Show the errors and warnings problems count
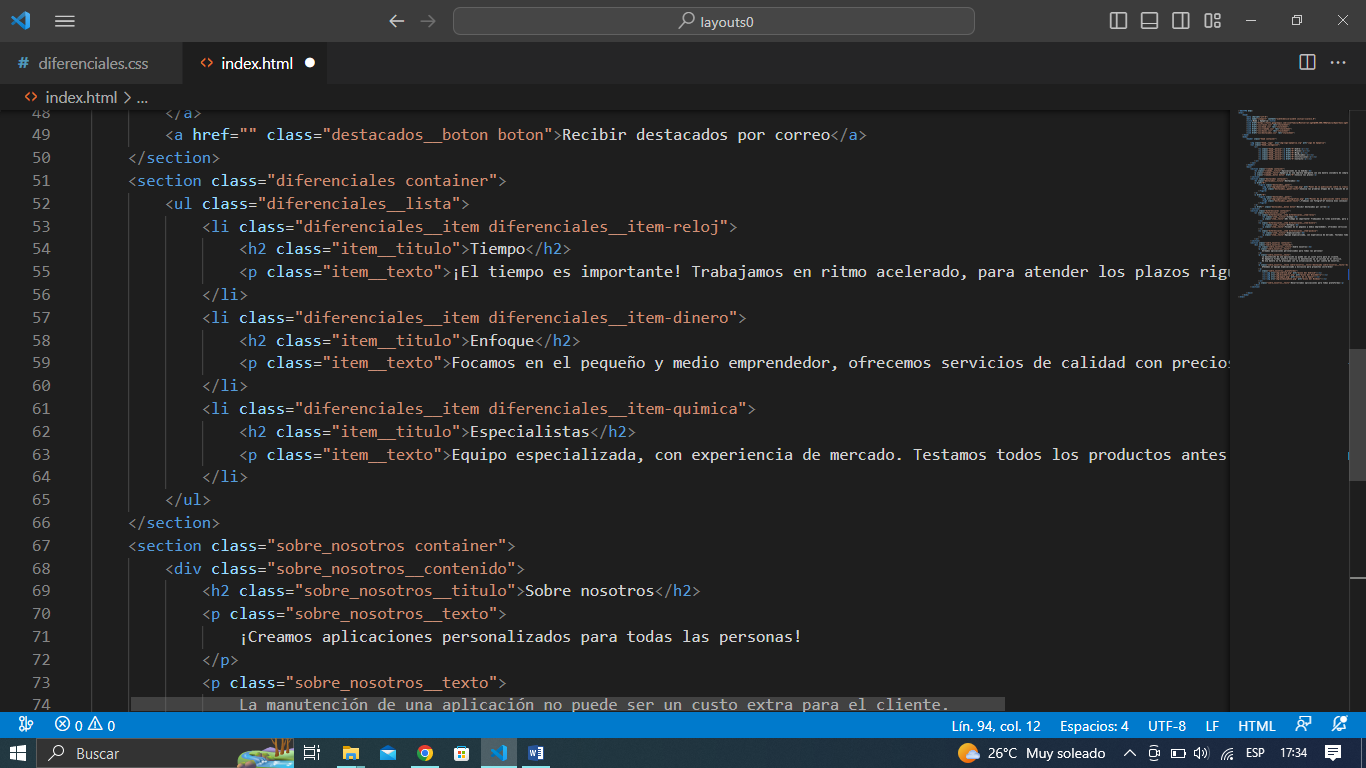This screenshot has height=768, width=1366. pos(84,725)
